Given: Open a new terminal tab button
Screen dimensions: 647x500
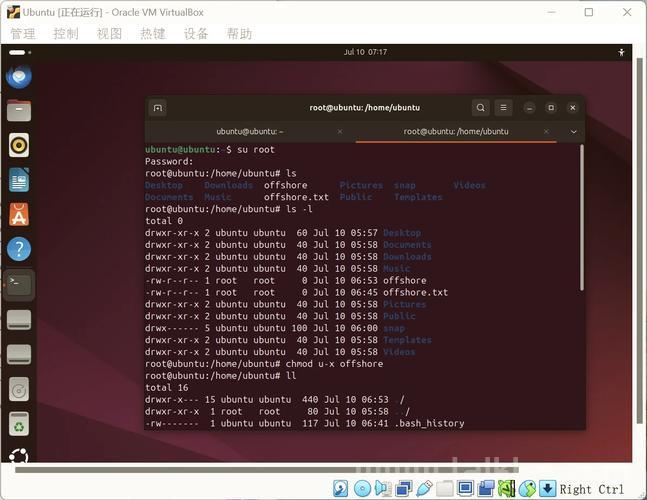Looking at the screenshot, I should [x=158, y=108].
